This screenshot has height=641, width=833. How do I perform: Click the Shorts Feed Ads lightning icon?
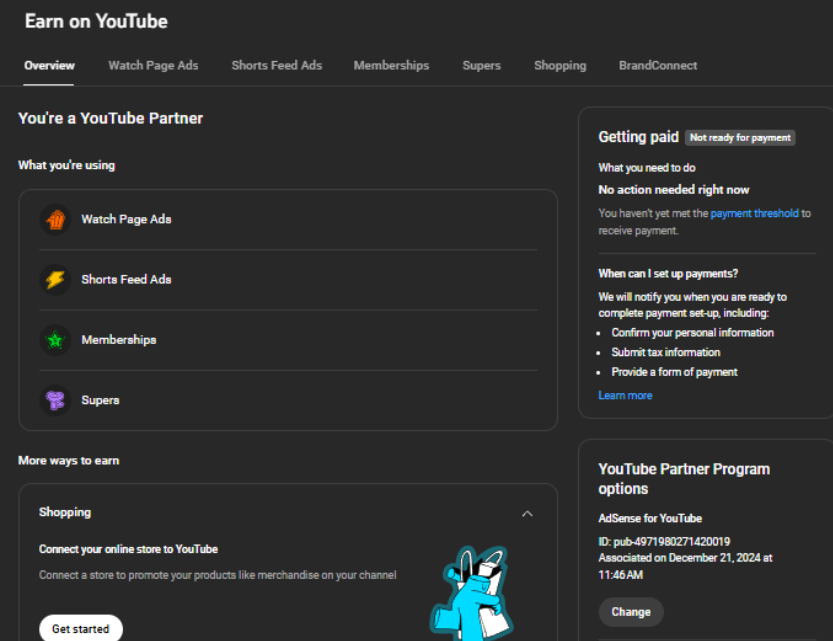(55, 279)
